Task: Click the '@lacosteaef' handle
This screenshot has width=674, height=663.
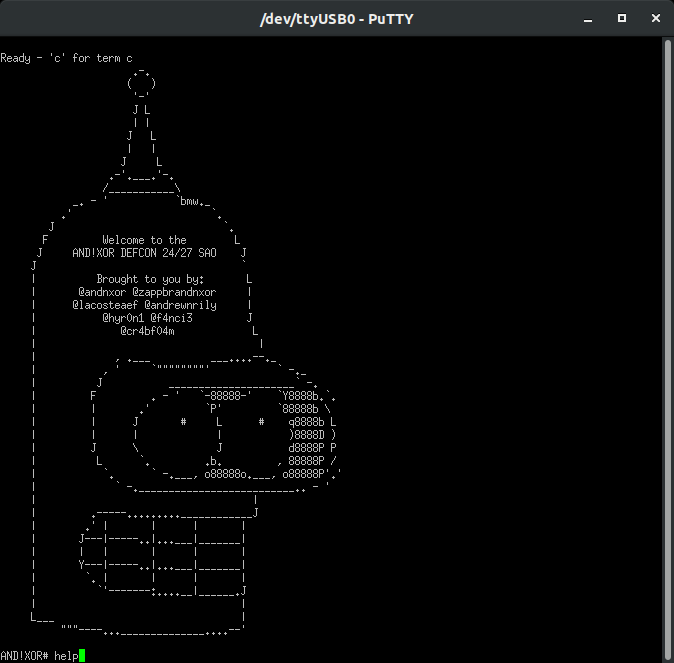Action: coord(105,305)
